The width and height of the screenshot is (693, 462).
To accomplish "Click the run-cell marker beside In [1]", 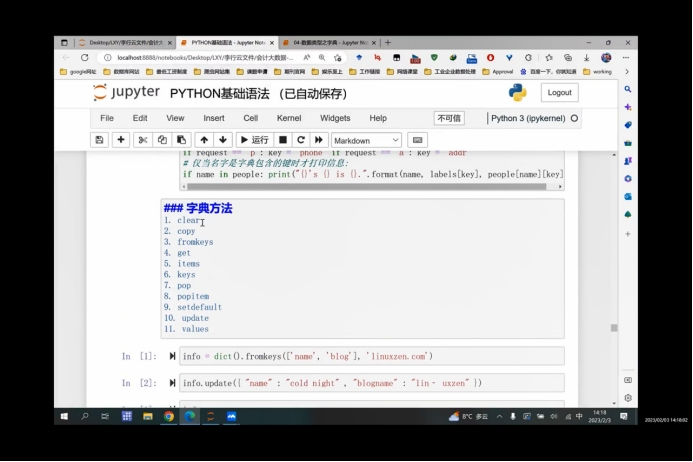I will click(x=171, y=357).
